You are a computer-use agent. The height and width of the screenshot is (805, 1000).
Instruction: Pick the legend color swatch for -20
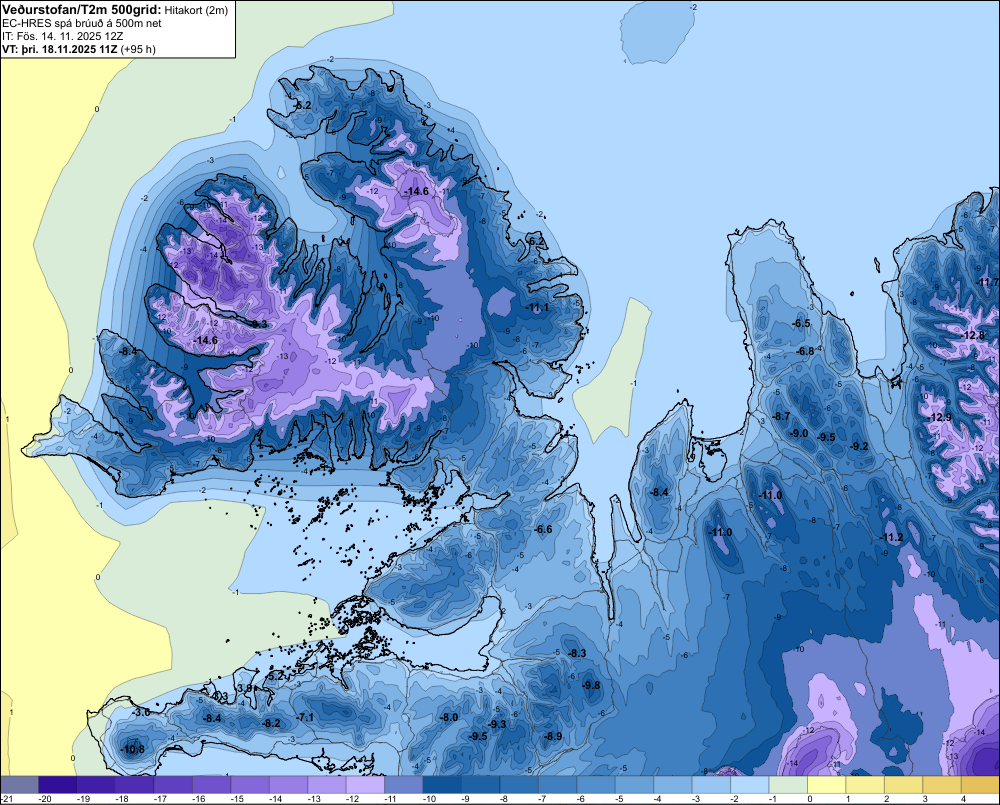point(57,785)
